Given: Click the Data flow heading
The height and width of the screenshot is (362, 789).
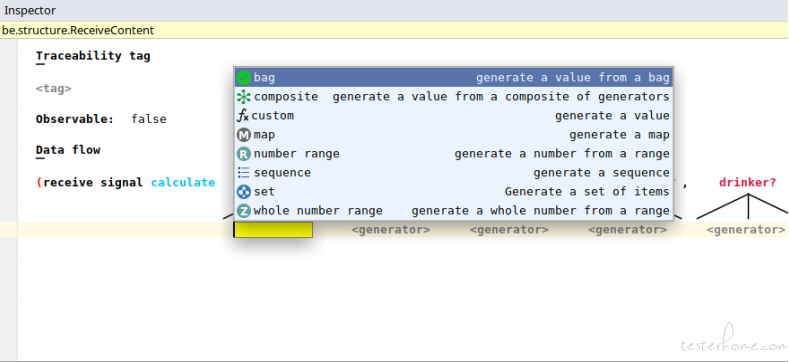Looking at the screenshot, I should pos(68,150).
